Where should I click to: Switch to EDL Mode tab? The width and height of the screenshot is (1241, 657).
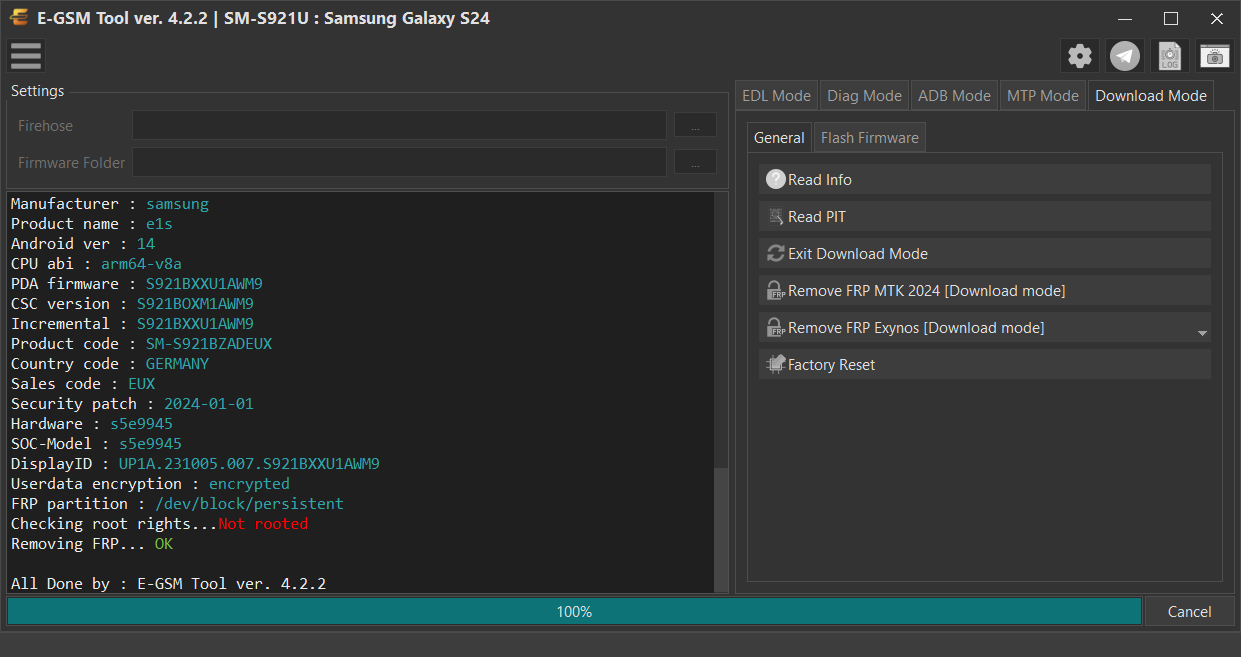click(x=776, y=96)
